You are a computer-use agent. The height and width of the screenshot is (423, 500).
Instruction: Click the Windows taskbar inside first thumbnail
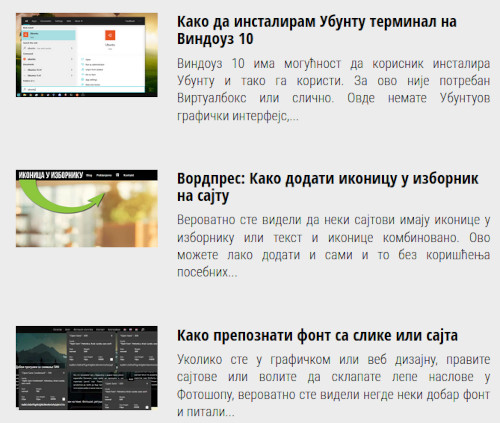[87, 95]
